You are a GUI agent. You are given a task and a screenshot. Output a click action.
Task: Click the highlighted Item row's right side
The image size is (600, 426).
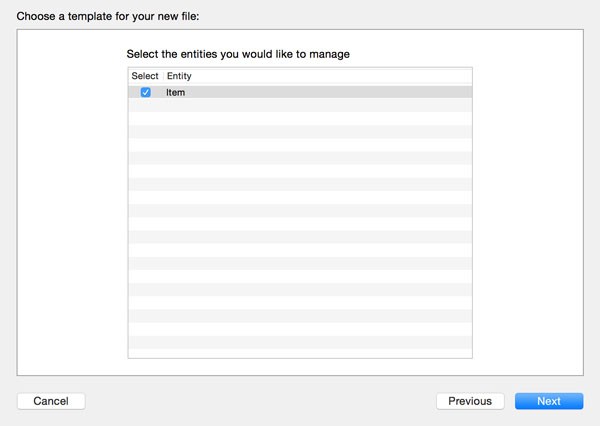(383, 92)
